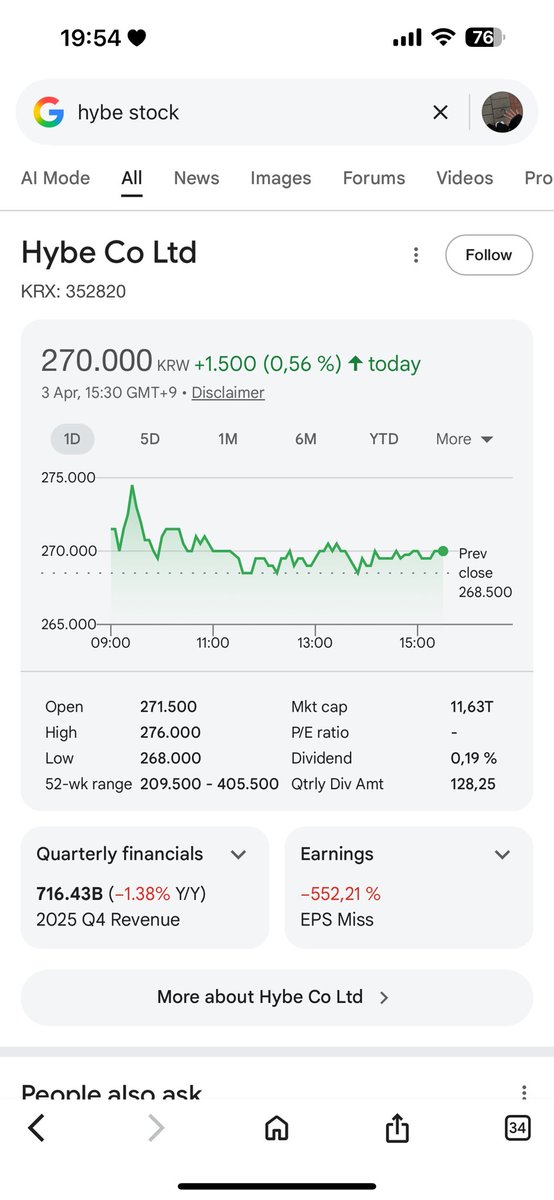The image size is (554, 1200).
Task: Open the profile avatar picture
Action: coord(503,112)
